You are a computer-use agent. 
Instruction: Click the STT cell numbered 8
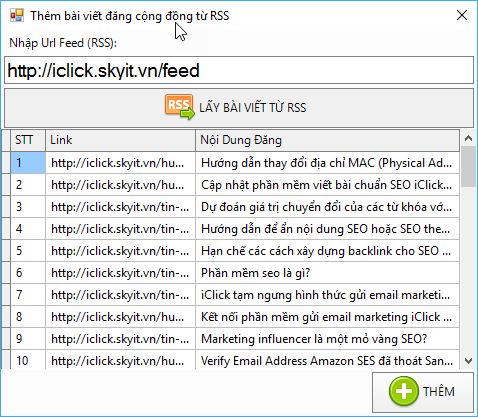point(28,317)
